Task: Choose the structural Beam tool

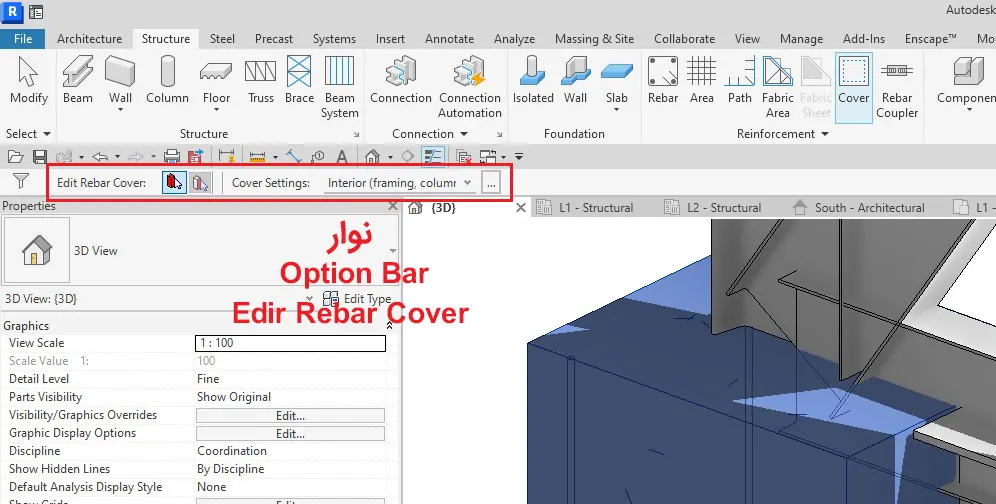Action: click(77, 80)
